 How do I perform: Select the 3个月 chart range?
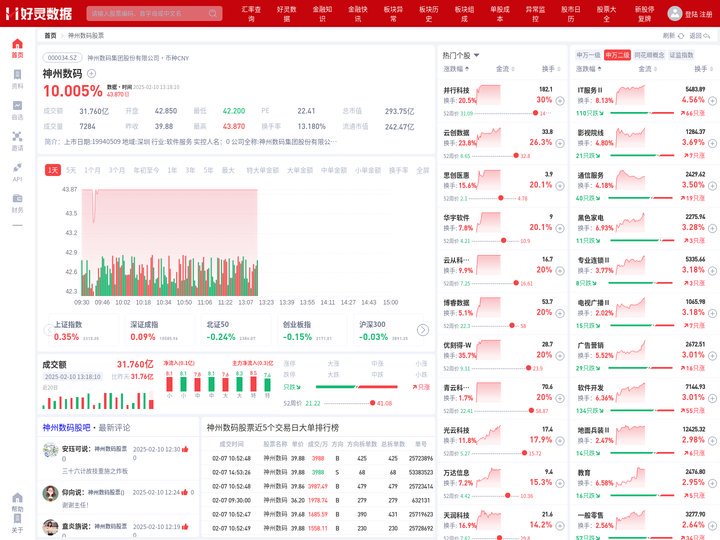click(117, 170)
